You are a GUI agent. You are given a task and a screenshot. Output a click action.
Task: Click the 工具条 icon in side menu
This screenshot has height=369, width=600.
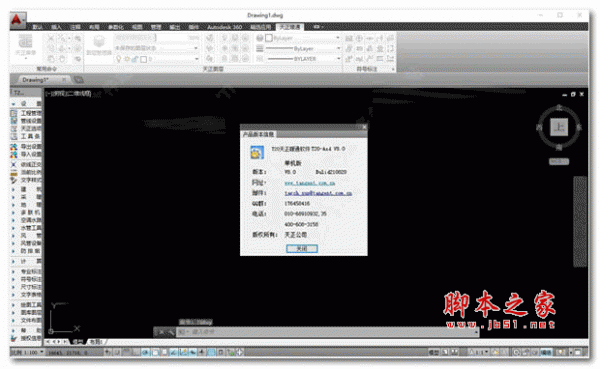[x=14, y=136]
